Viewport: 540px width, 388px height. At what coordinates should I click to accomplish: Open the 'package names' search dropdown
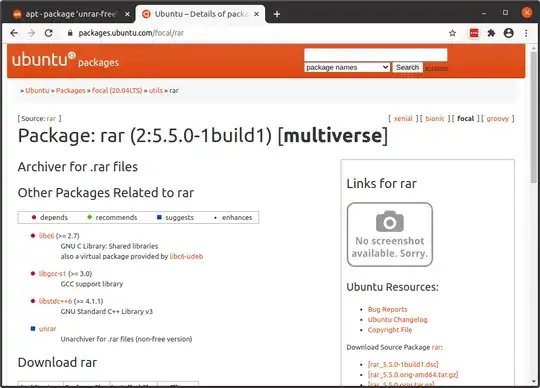click(347, 67)
